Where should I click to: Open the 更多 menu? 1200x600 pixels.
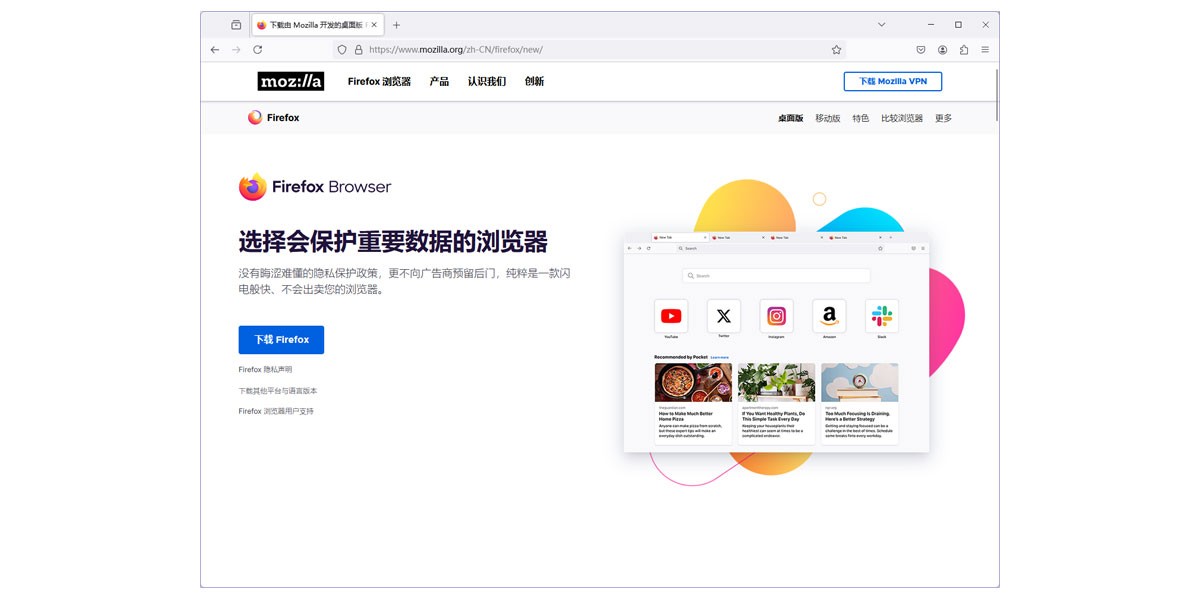(944, 118)
